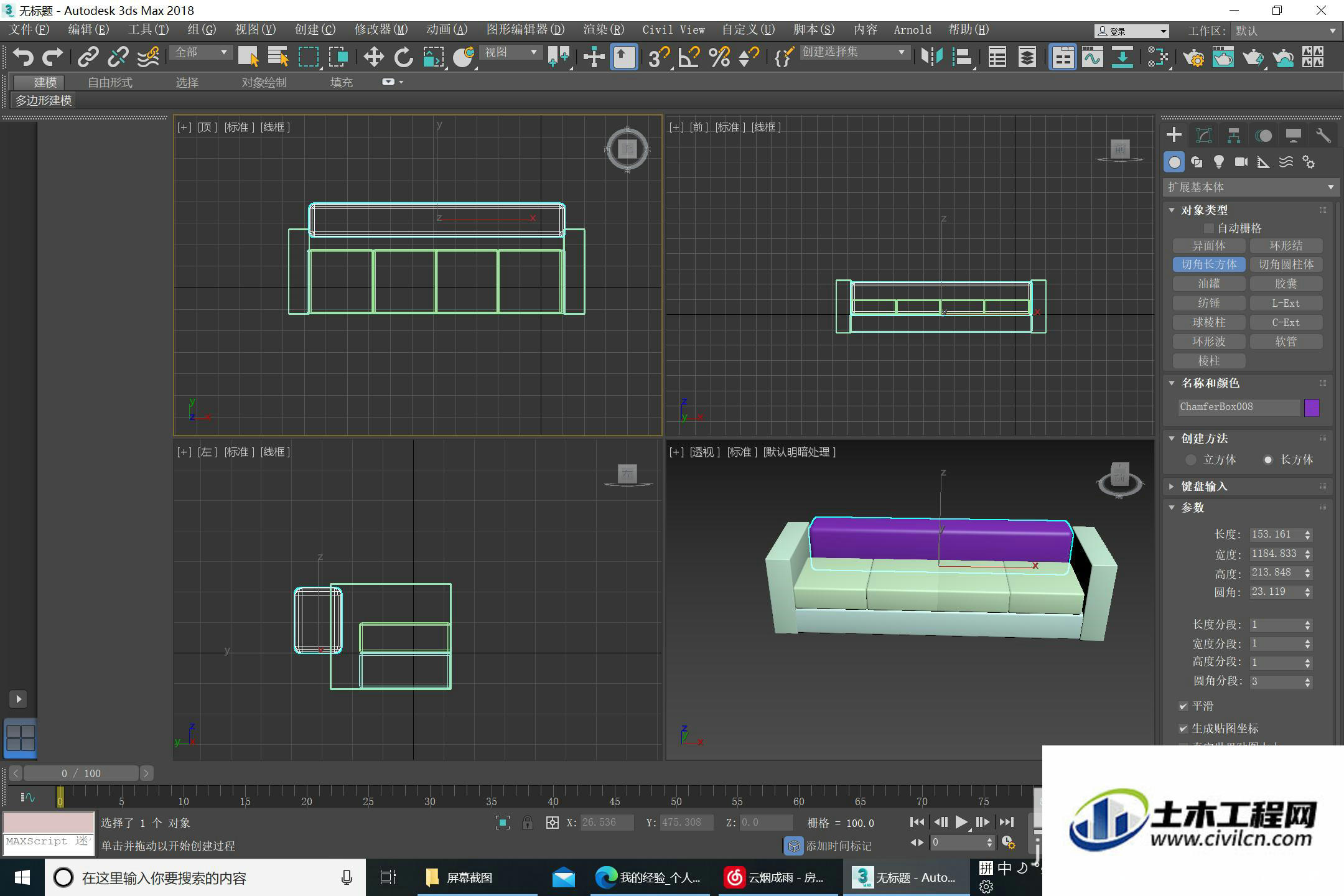Toggle 3D Snaps
The width and height of the screenshot is (1344, 896).
coord(658,57)
